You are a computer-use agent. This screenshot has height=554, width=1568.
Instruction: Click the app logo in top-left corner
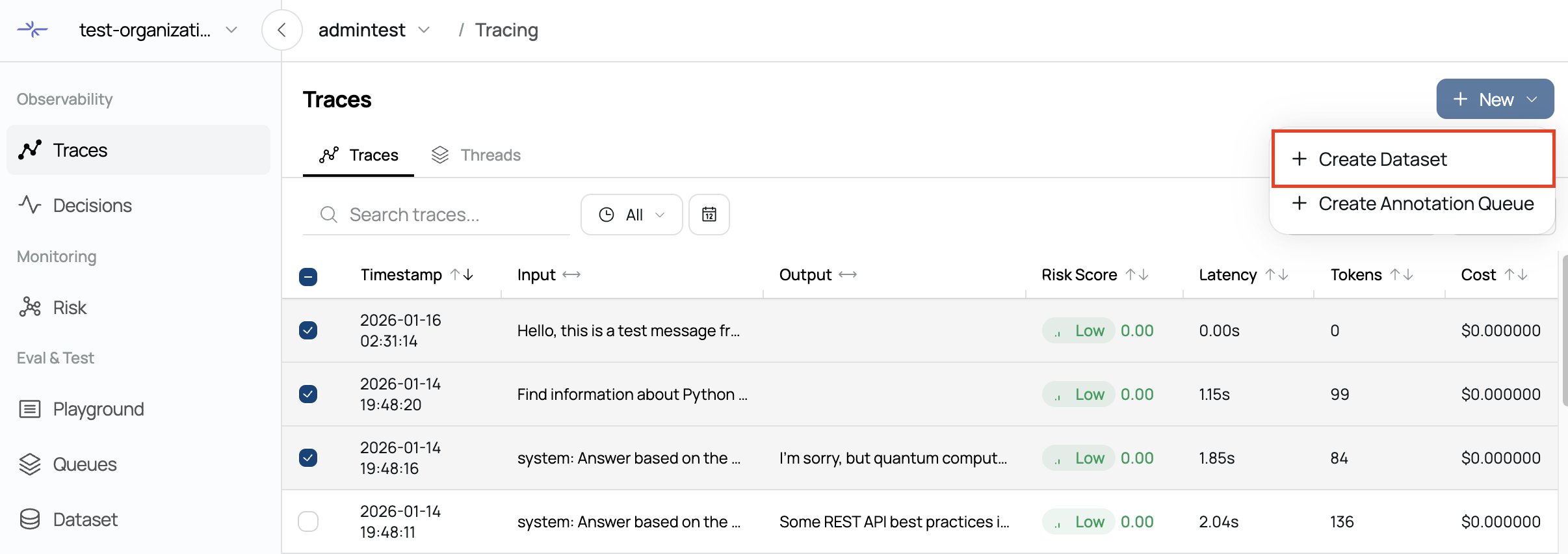click(x=32, y=30)
